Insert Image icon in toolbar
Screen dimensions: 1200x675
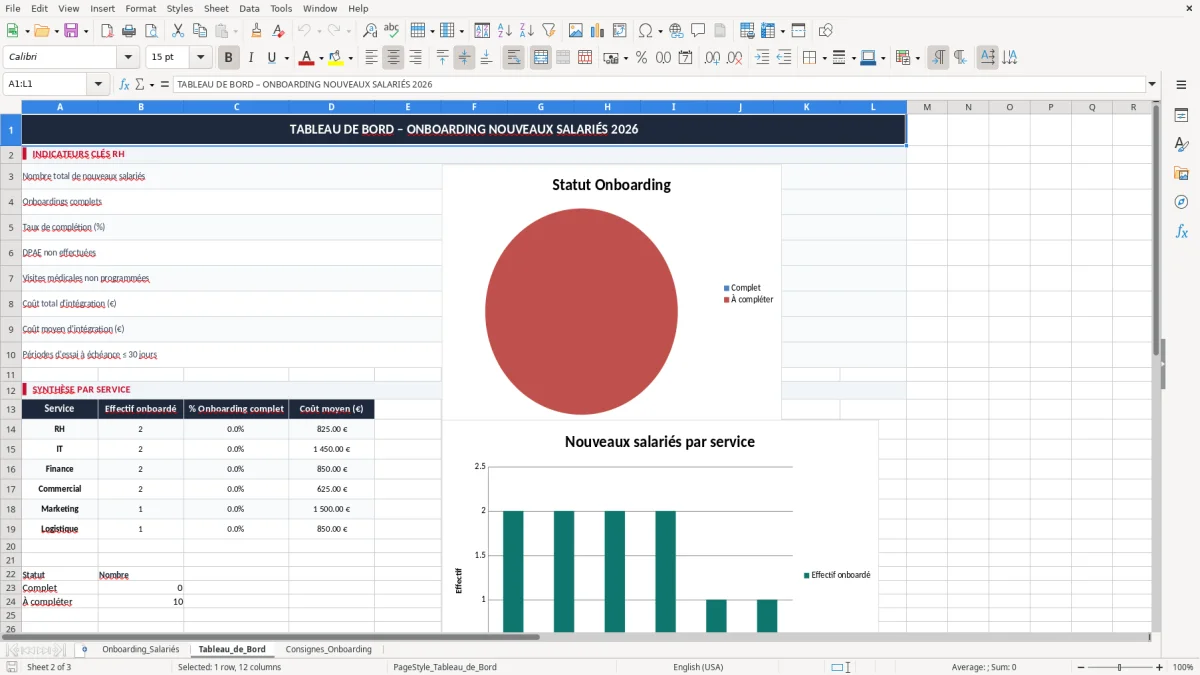(x=576, y=31)
